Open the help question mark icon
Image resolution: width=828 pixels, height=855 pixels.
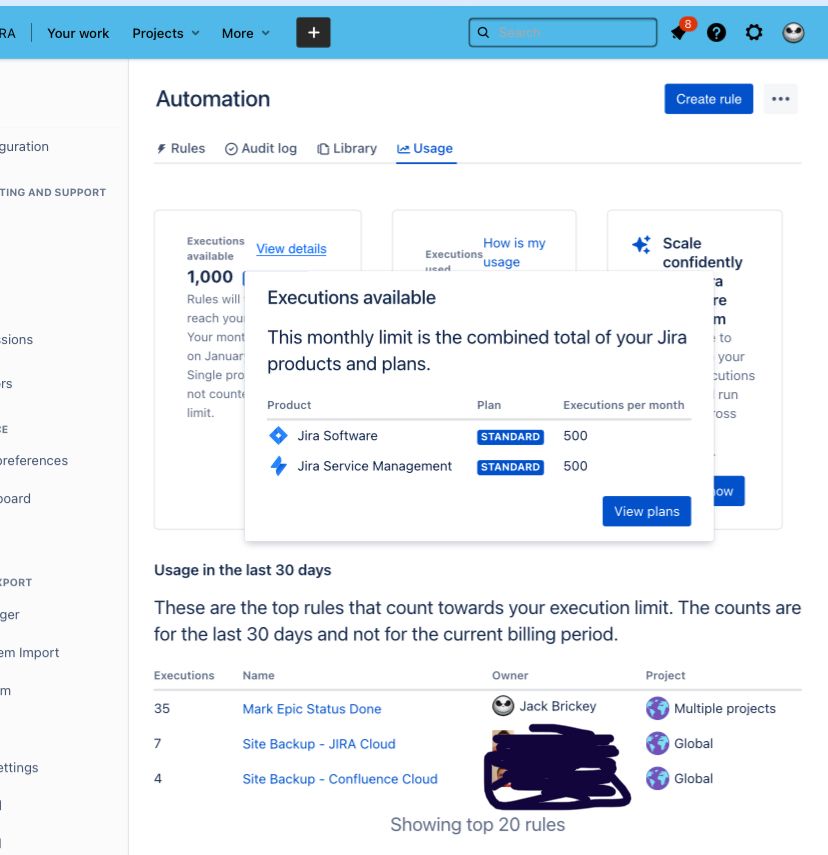tap(716, 33)
